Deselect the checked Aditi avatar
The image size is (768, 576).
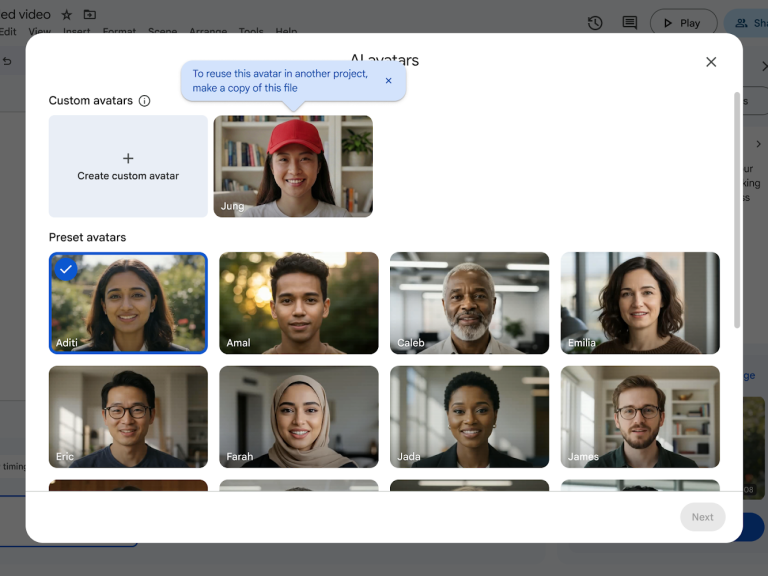coord(128,303)
